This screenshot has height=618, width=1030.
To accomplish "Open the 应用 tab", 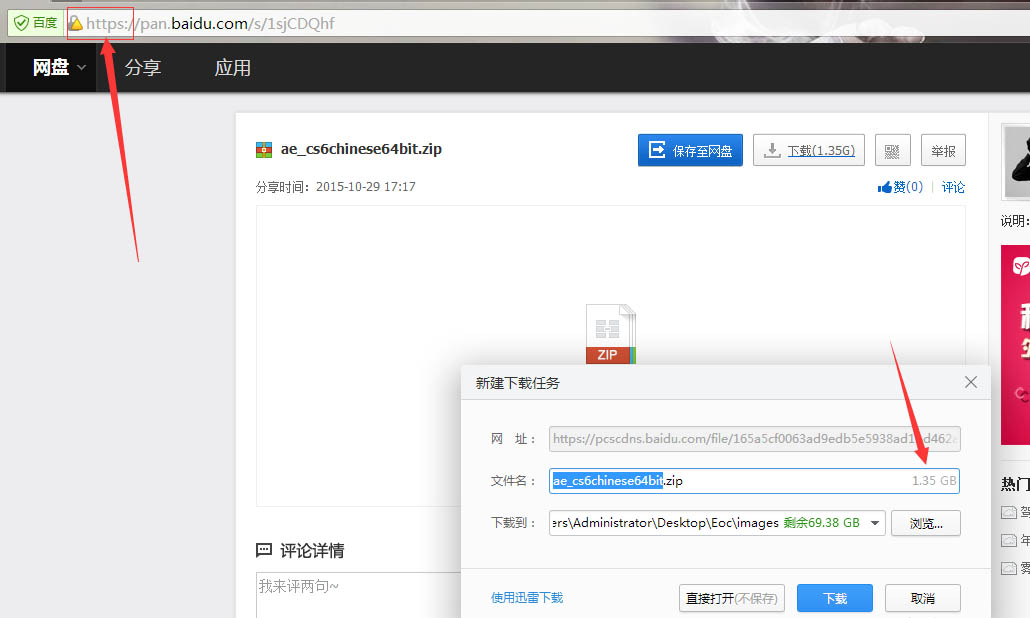I will click(233, 67).
